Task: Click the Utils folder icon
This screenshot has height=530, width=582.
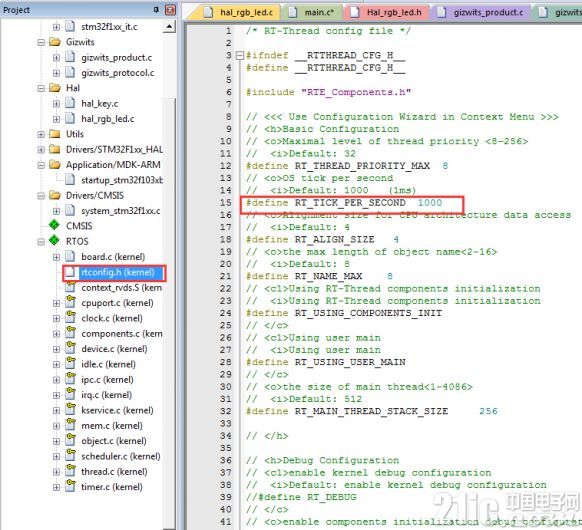Action: (x=55, y=134)
